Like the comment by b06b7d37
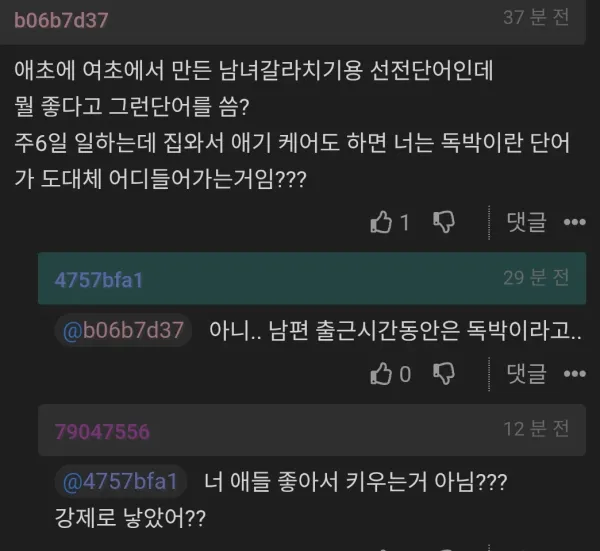The image size is (600, 551). [381, 222]
